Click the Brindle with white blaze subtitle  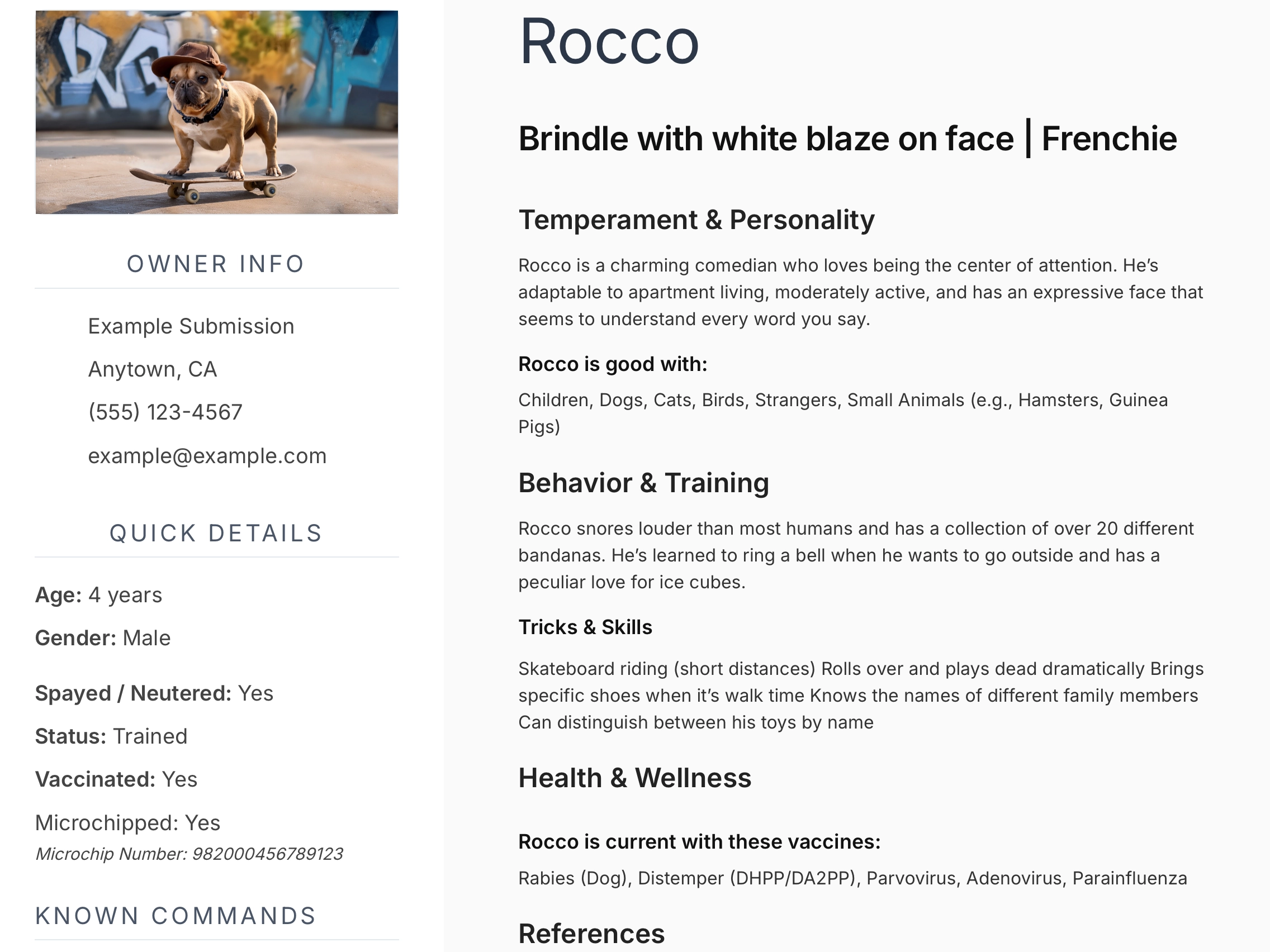point(847,139)
